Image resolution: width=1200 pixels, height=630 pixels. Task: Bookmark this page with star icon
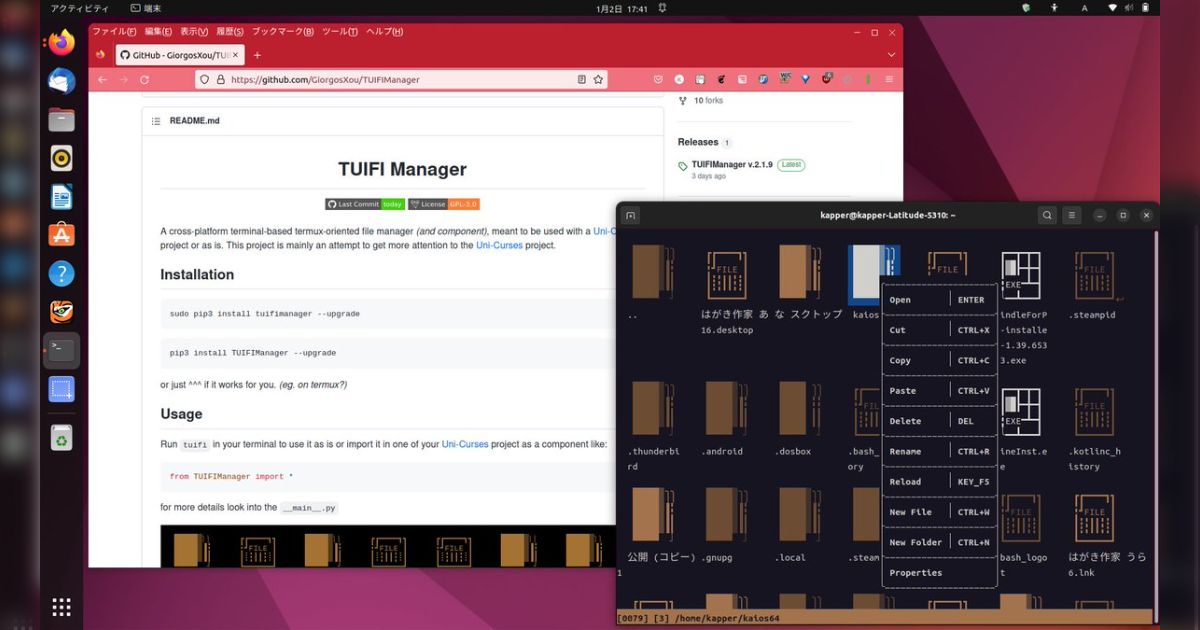point(598,80)
